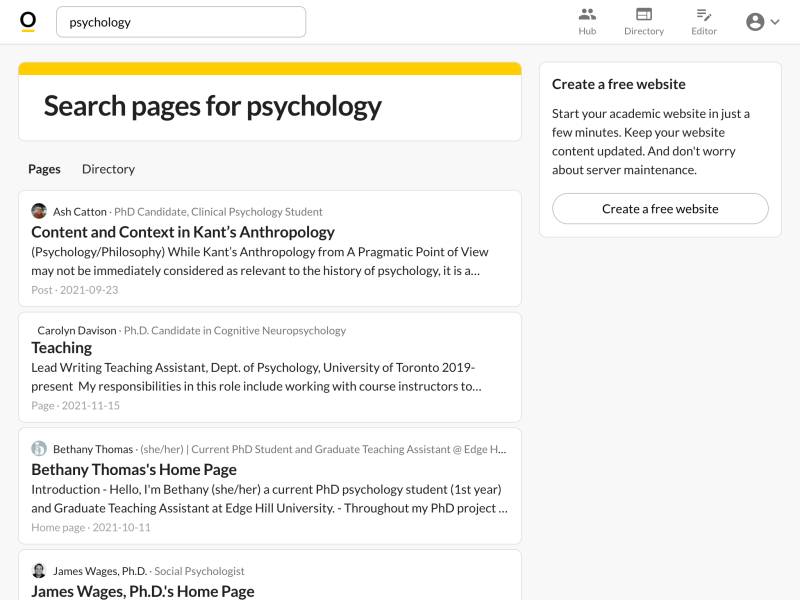
Task: Switch to the Directory tab
Action: point(108,169)
